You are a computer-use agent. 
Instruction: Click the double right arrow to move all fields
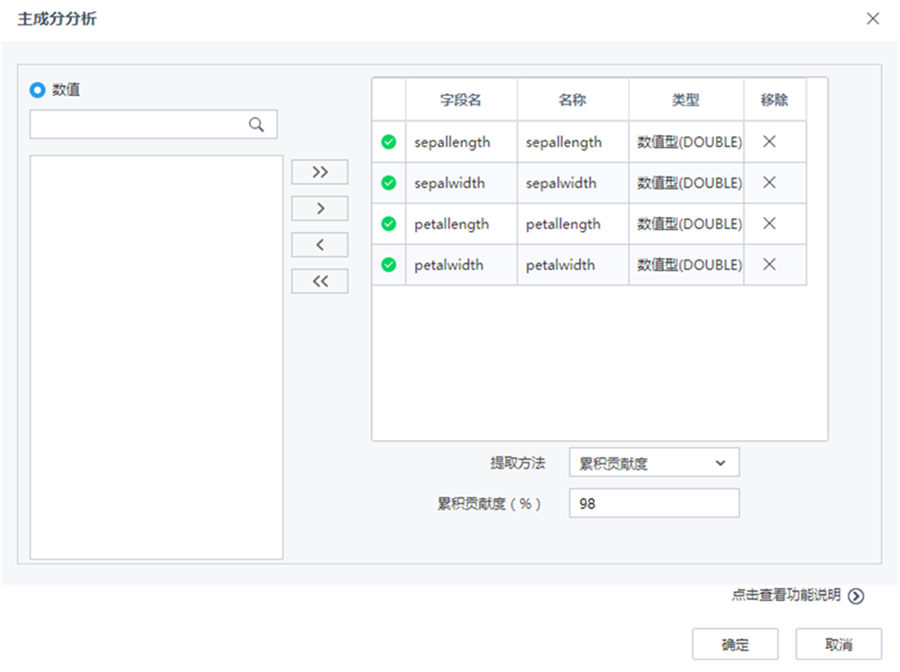coord(319,172)
